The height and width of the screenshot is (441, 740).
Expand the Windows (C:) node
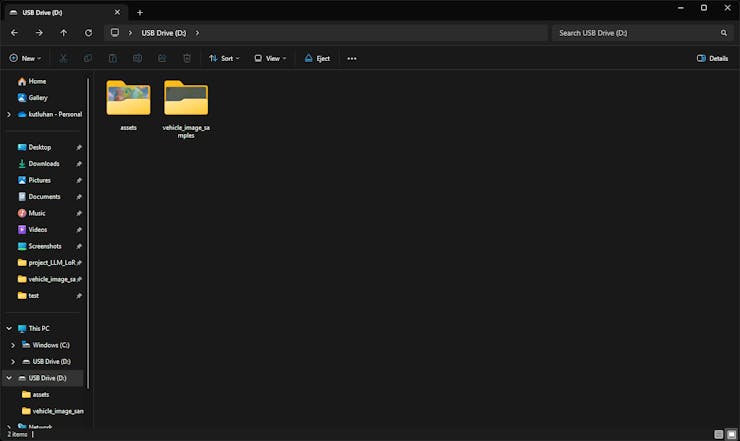(x=13, y=345)
